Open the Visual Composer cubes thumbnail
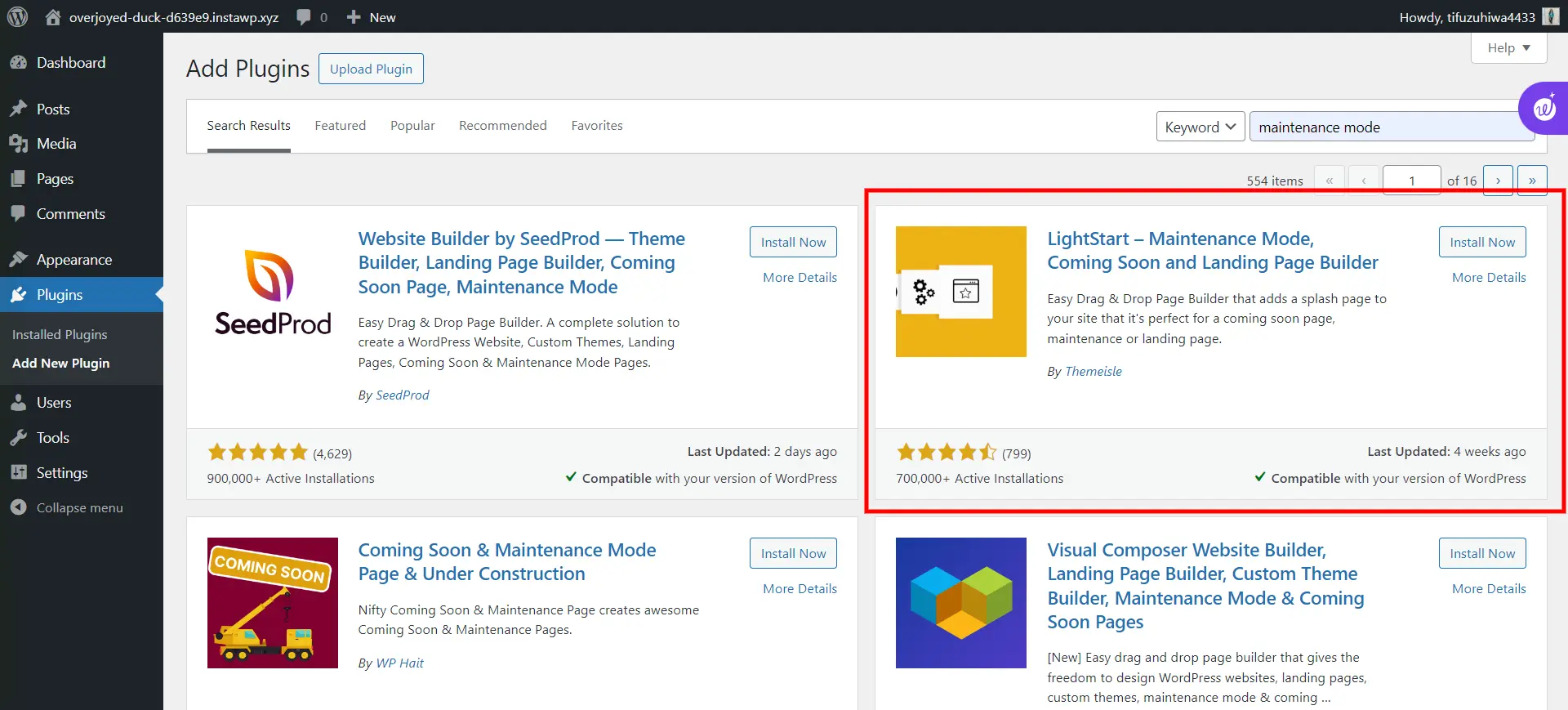The width and height of the screenshot is (1568, 710). click(x=961, y=603)
